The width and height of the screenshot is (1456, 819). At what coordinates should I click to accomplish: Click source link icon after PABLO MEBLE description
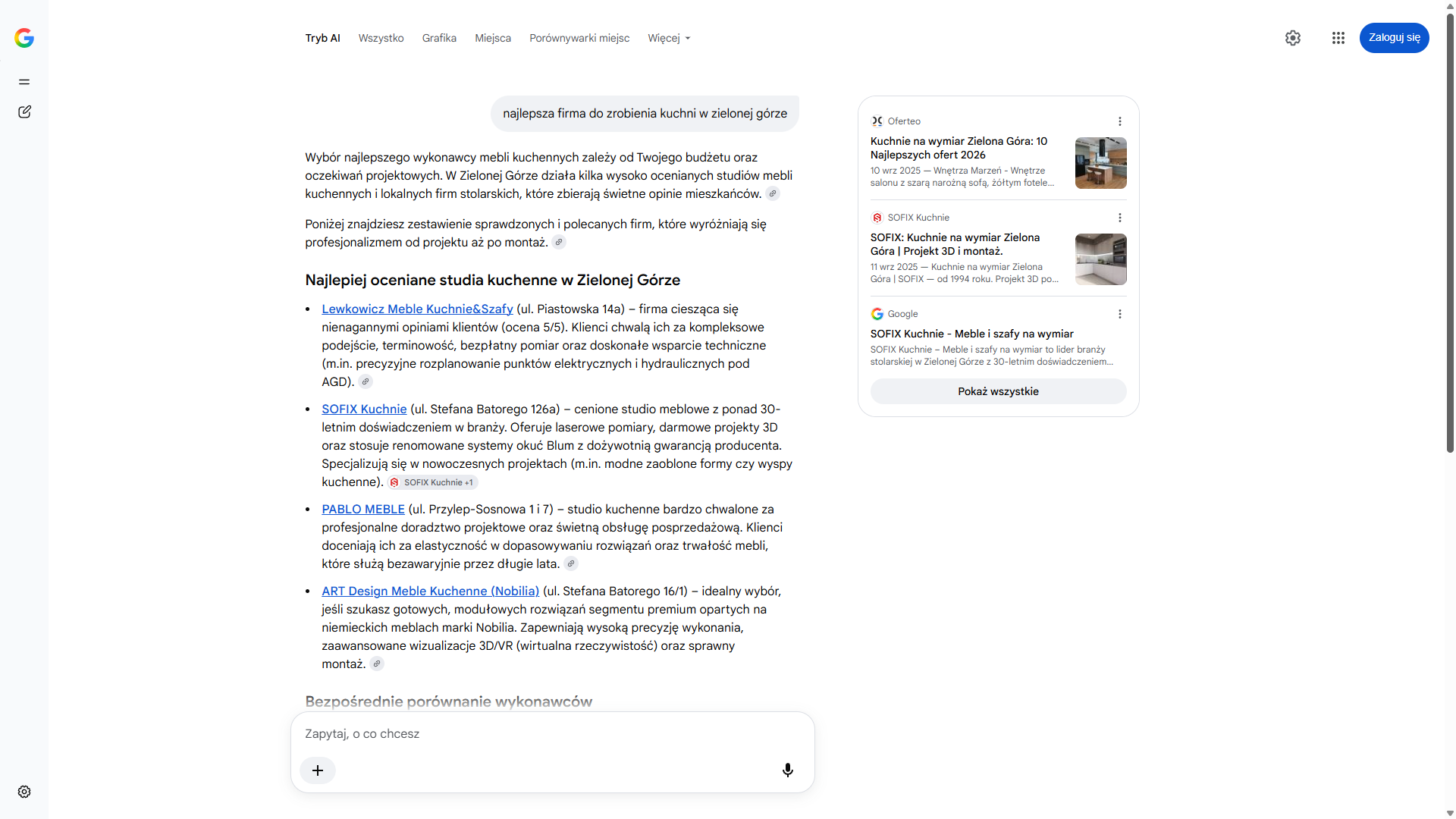click(x=571, y=564)
